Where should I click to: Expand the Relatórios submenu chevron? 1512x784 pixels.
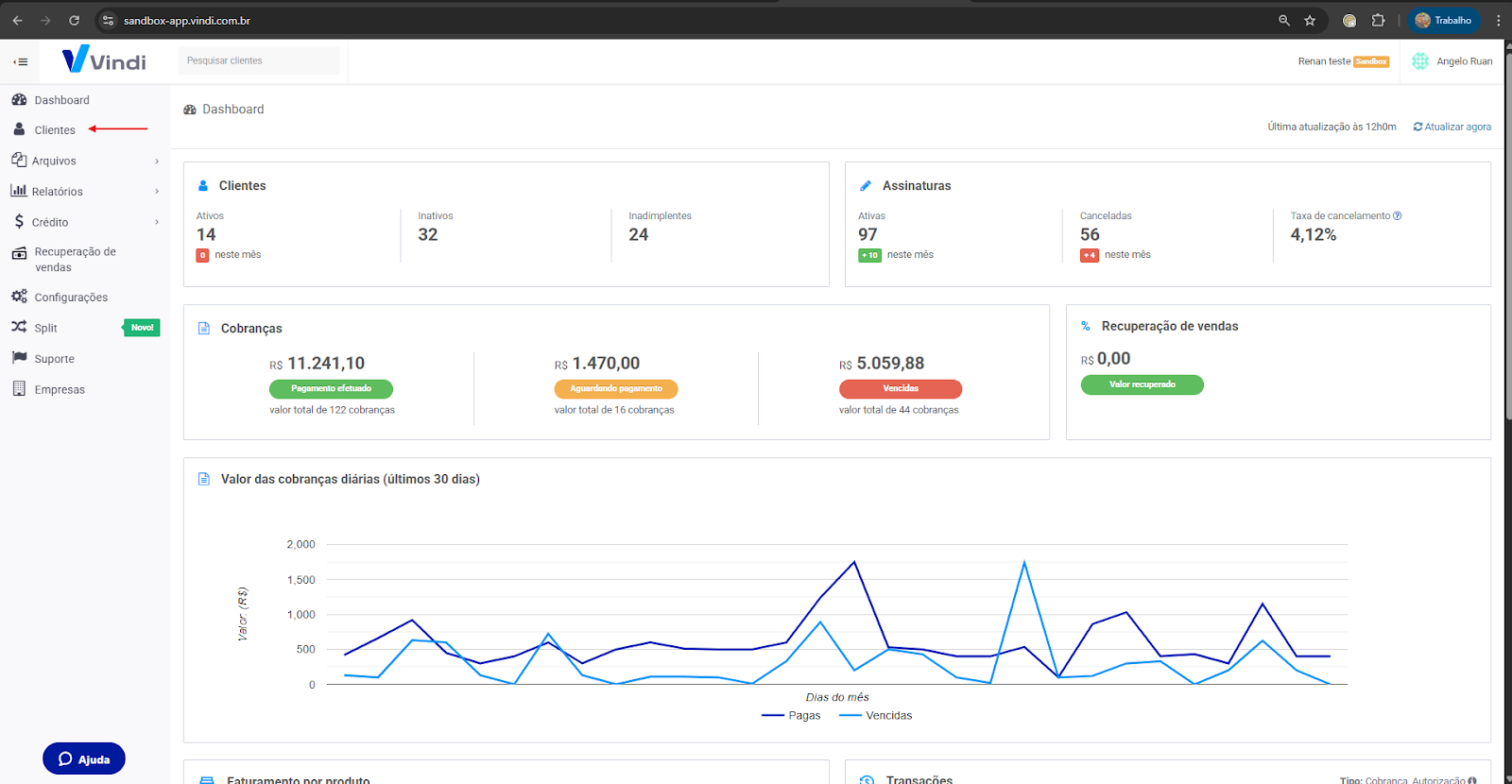(x=157, y=192)
